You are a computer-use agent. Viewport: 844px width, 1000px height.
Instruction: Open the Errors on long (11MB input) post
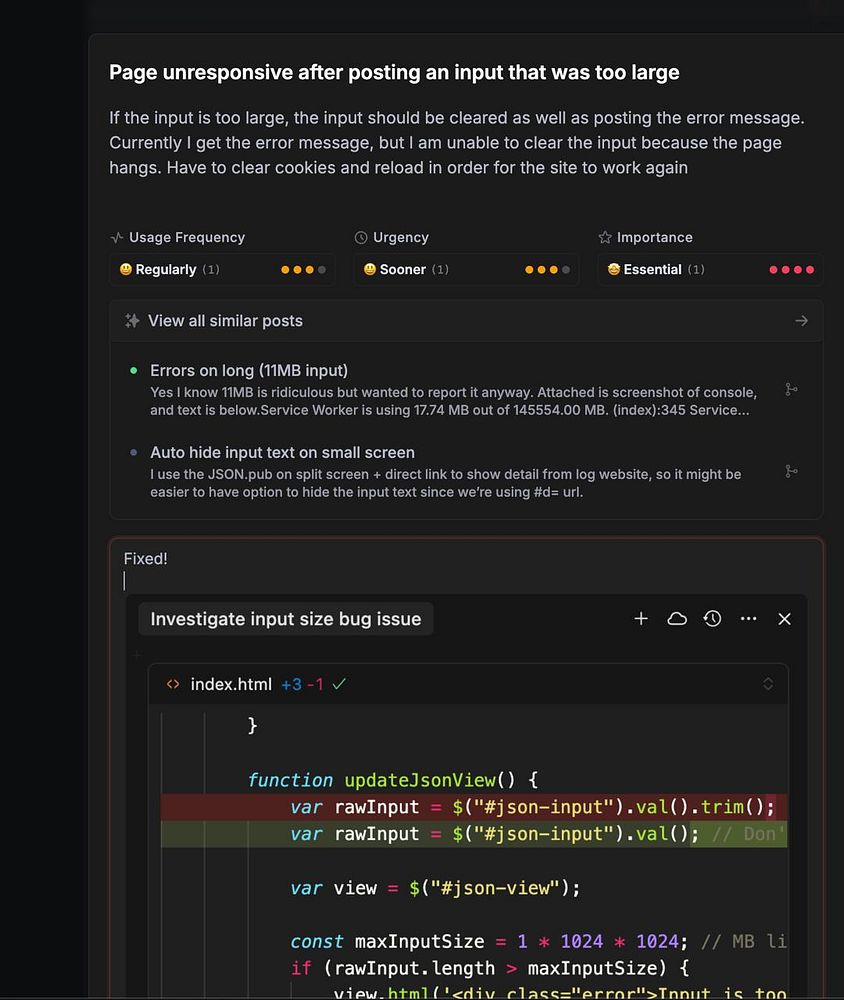pos(249,371)
